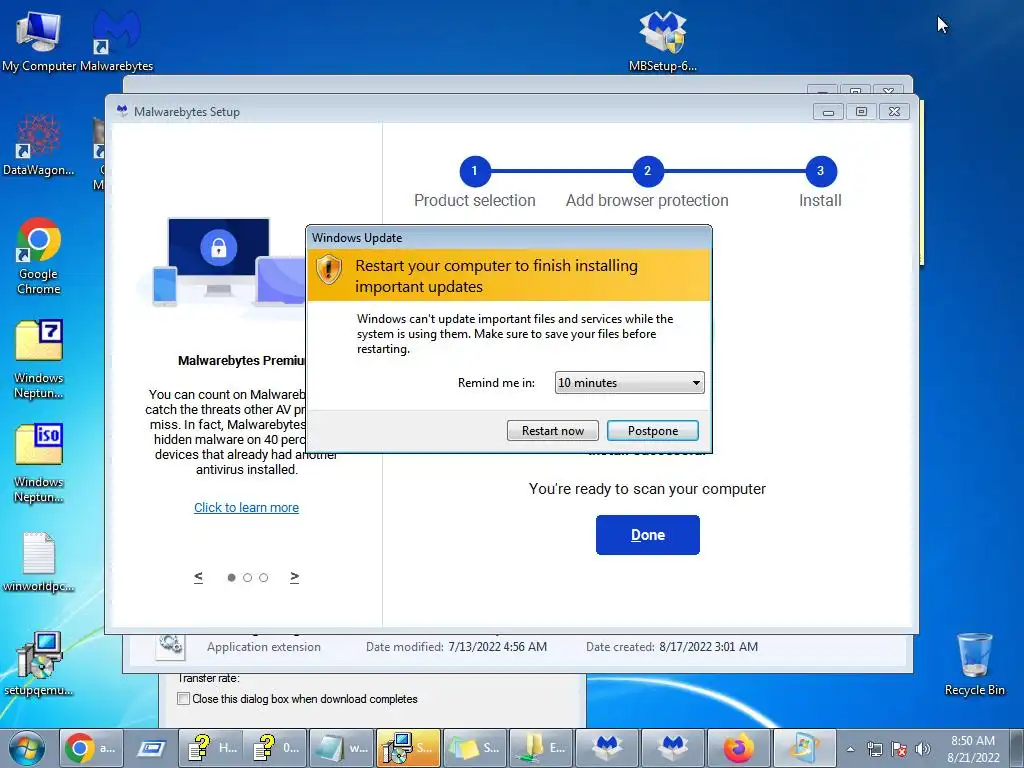Switch to Firefox in the taskbar
The height and width of the screenshot is (768, 1024).
(739, 748)
